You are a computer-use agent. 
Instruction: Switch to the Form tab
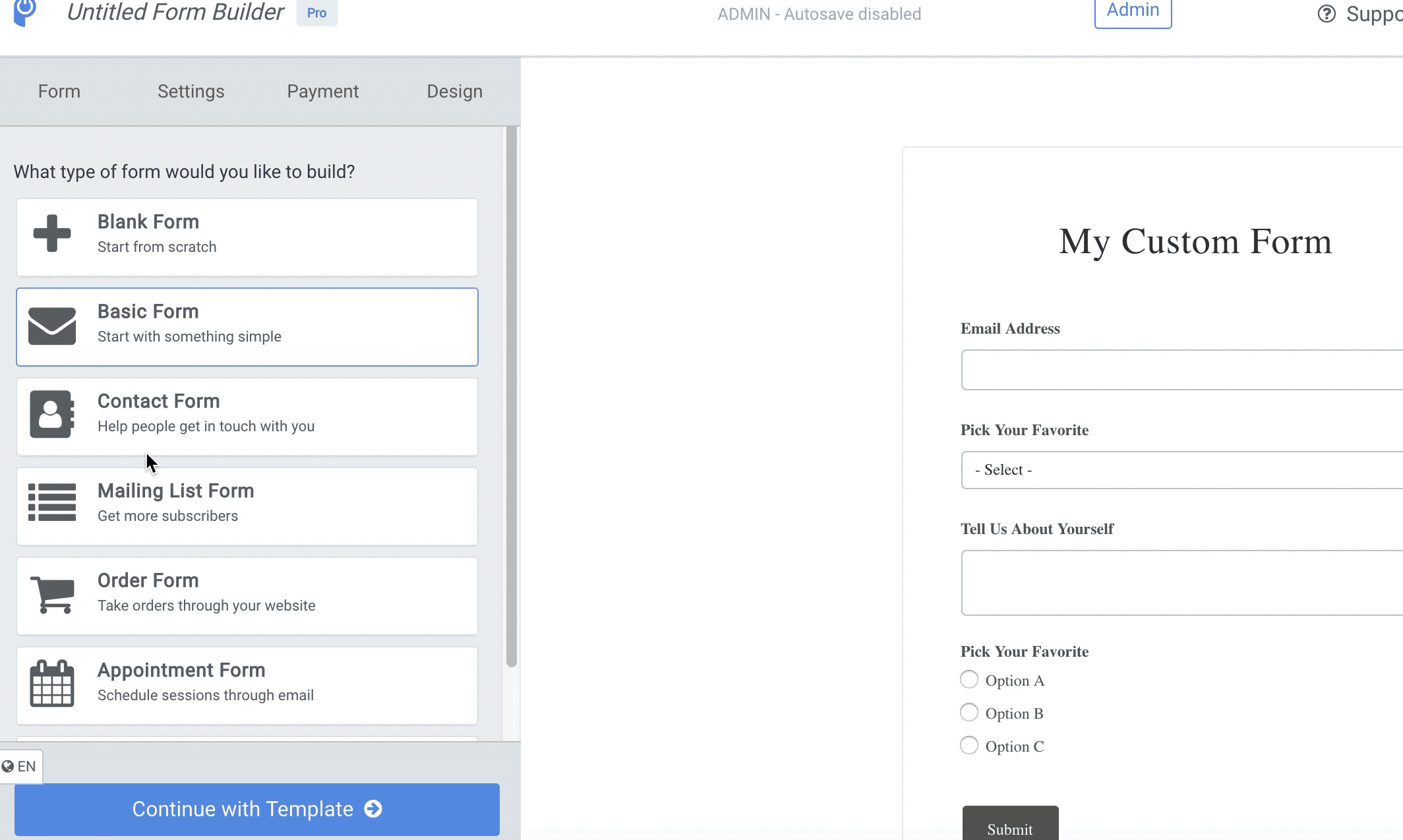click(59, 91)
